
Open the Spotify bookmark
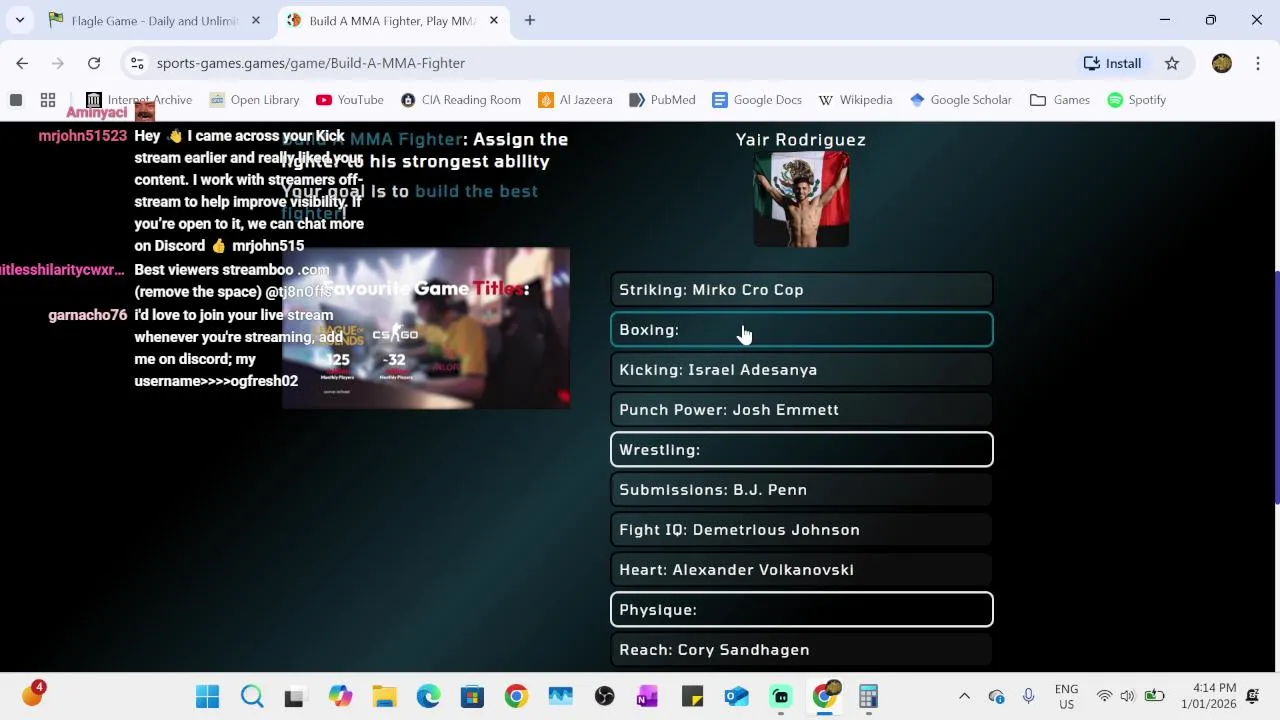1137,100
